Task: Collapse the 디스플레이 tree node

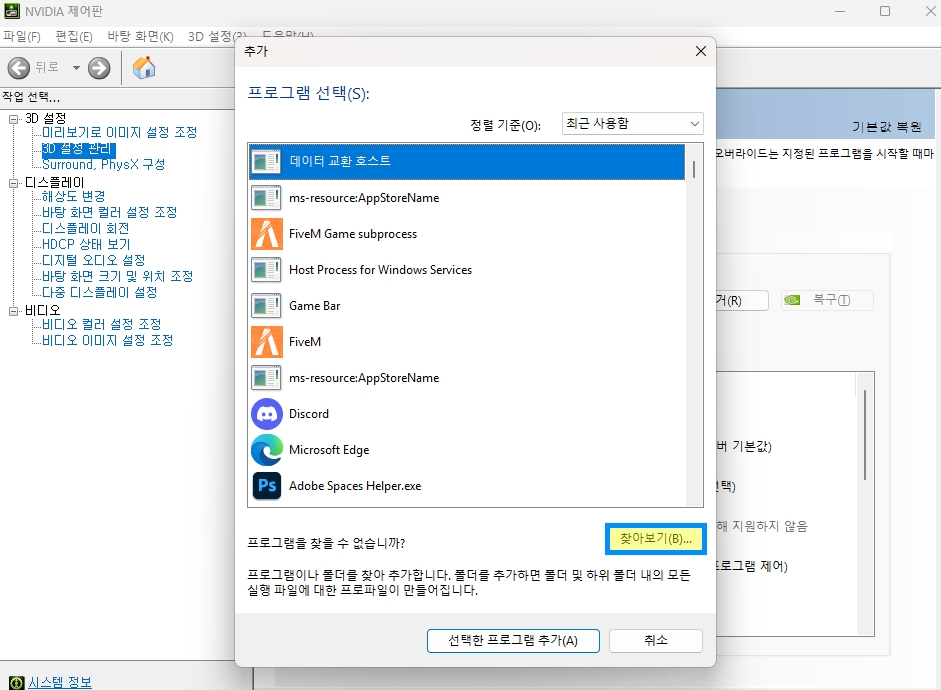Action: click(x=14, y=183)
